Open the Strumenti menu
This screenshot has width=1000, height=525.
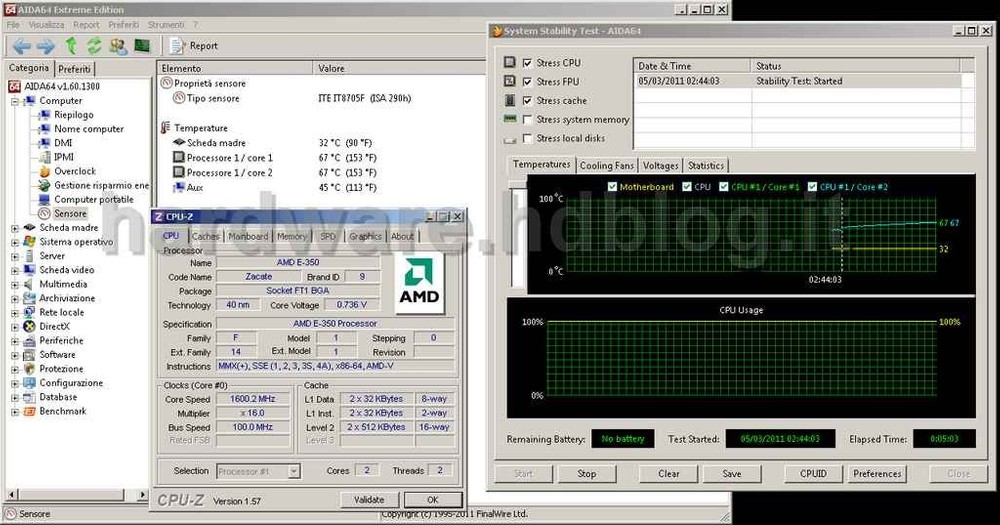click(x=166, y=25)
